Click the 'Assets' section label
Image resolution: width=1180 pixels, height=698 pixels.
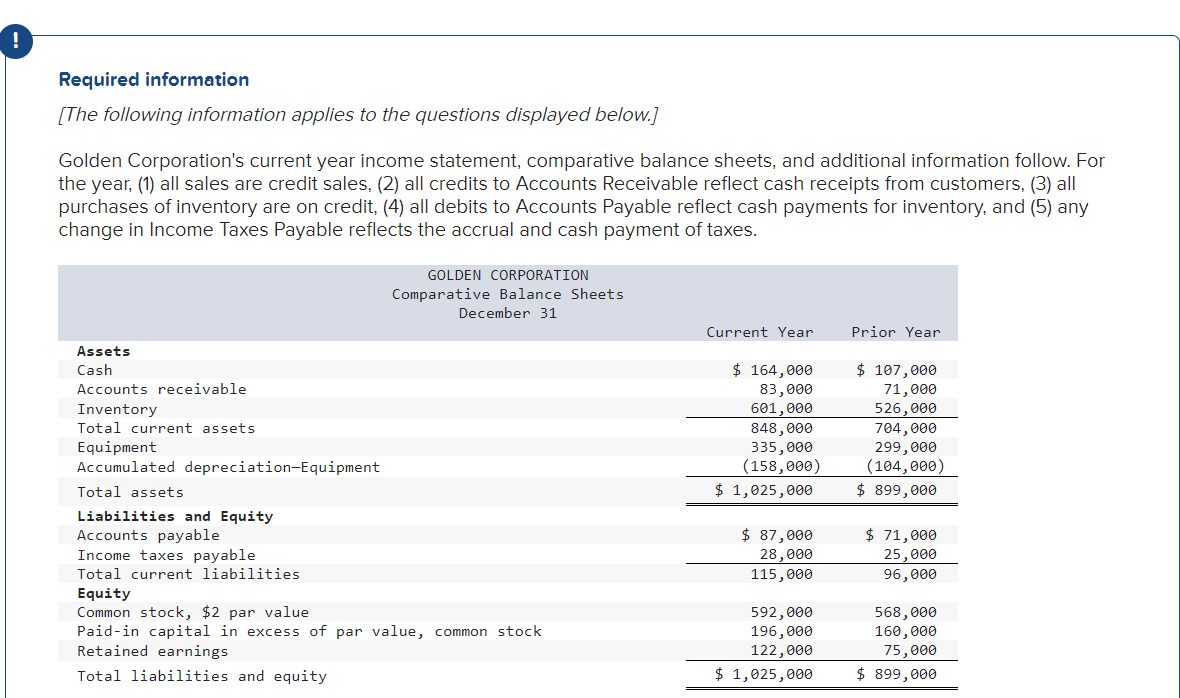[x=103, y=351]
